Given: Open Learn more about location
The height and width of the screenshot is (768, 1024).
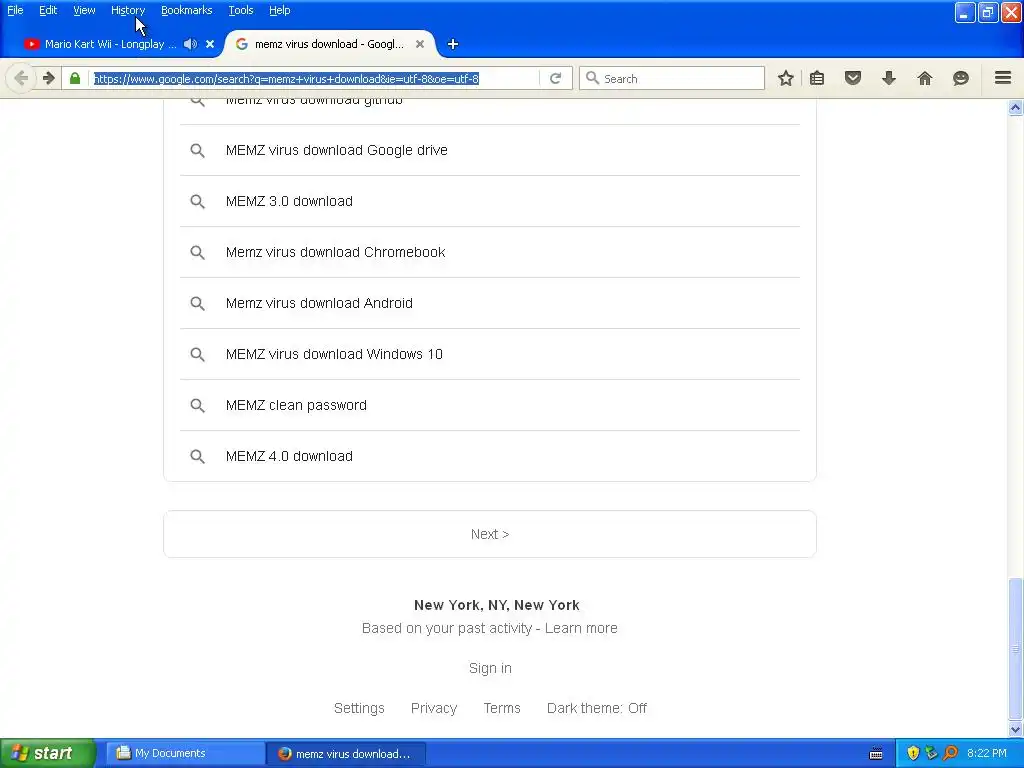Looking at the screenshot, I should tap(581, 628).
